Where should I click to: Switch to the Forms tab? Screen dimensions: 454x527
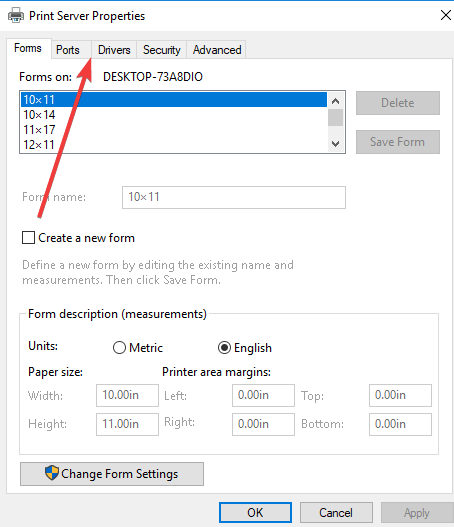tap(28, 48)
